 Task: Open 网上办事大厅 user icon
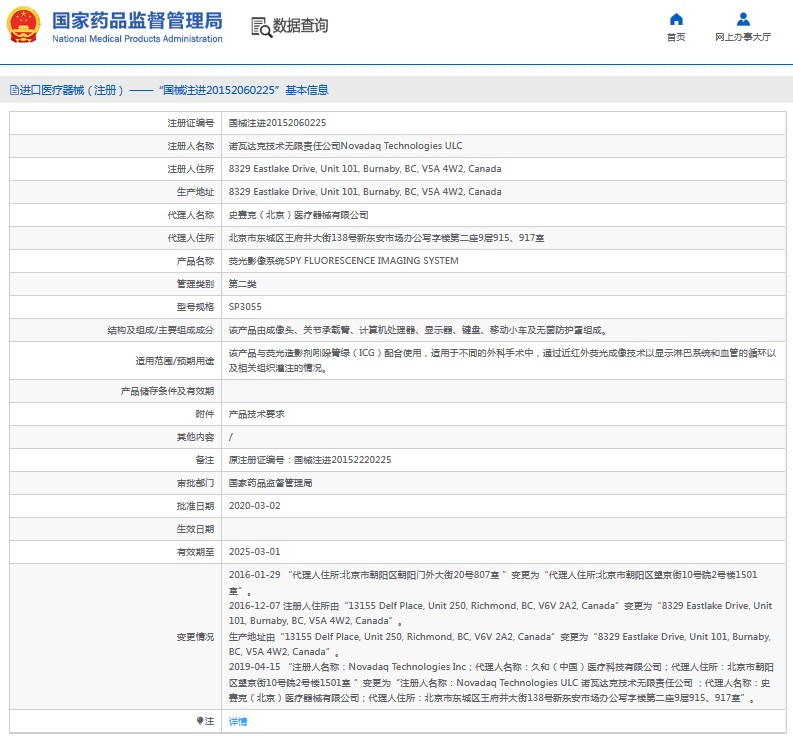743,19
